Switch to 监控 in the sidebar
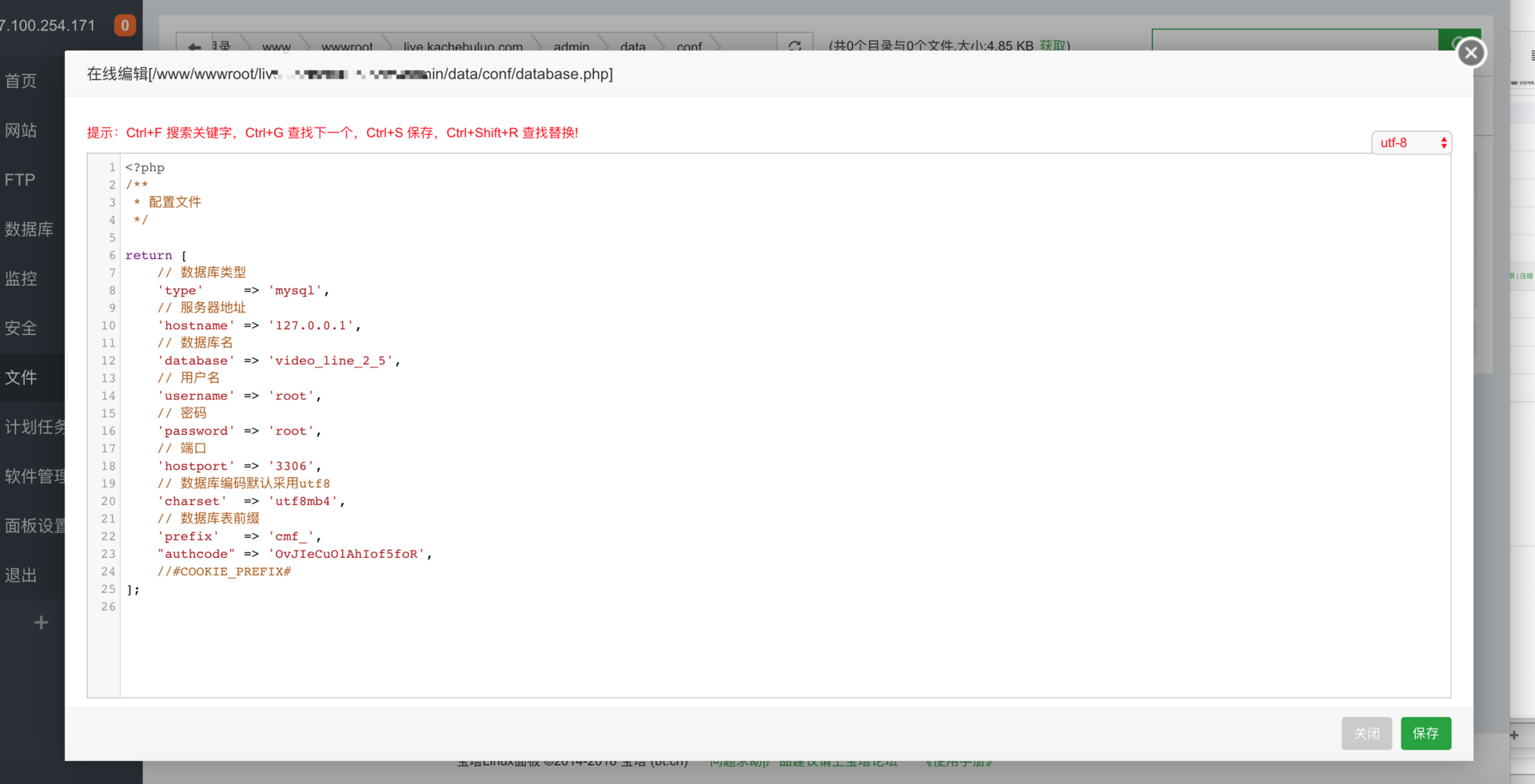Viewport: 1535px width, 784px height. [22, 279]
